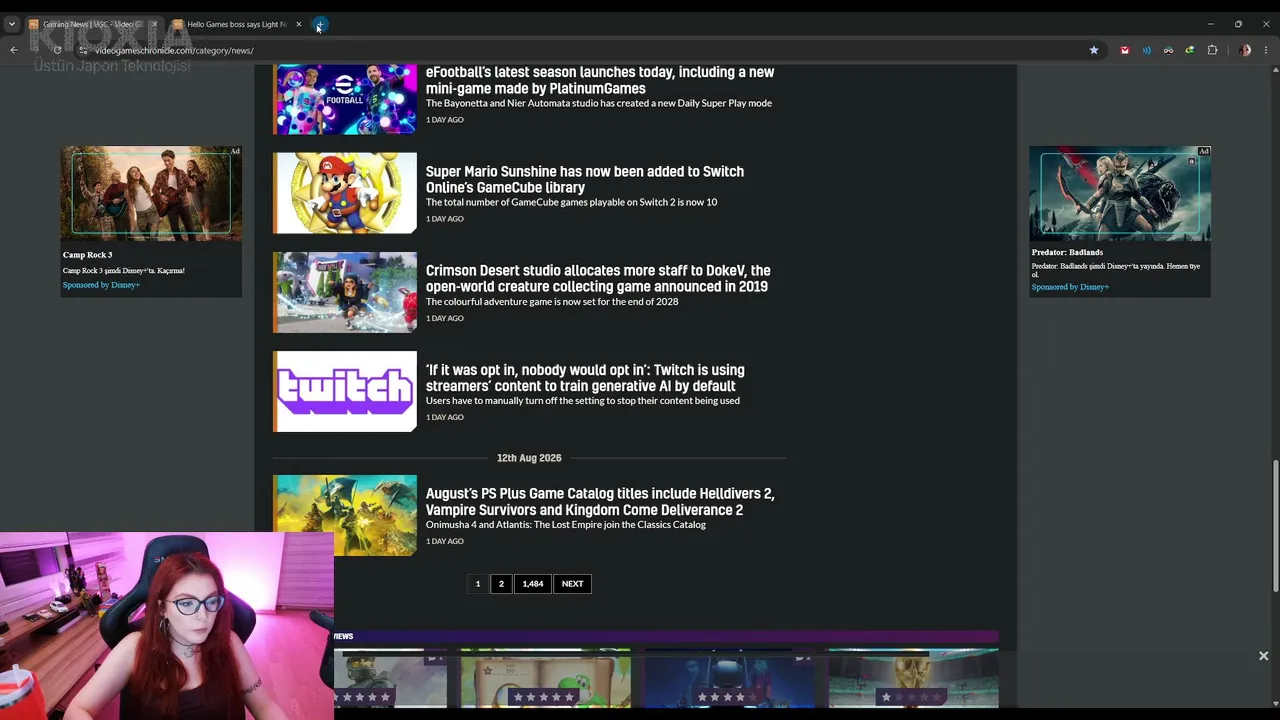Screen dimensions: 1280x720
Task: Open the August PS Plus Game Catalog article
Action: coord(600,501)
